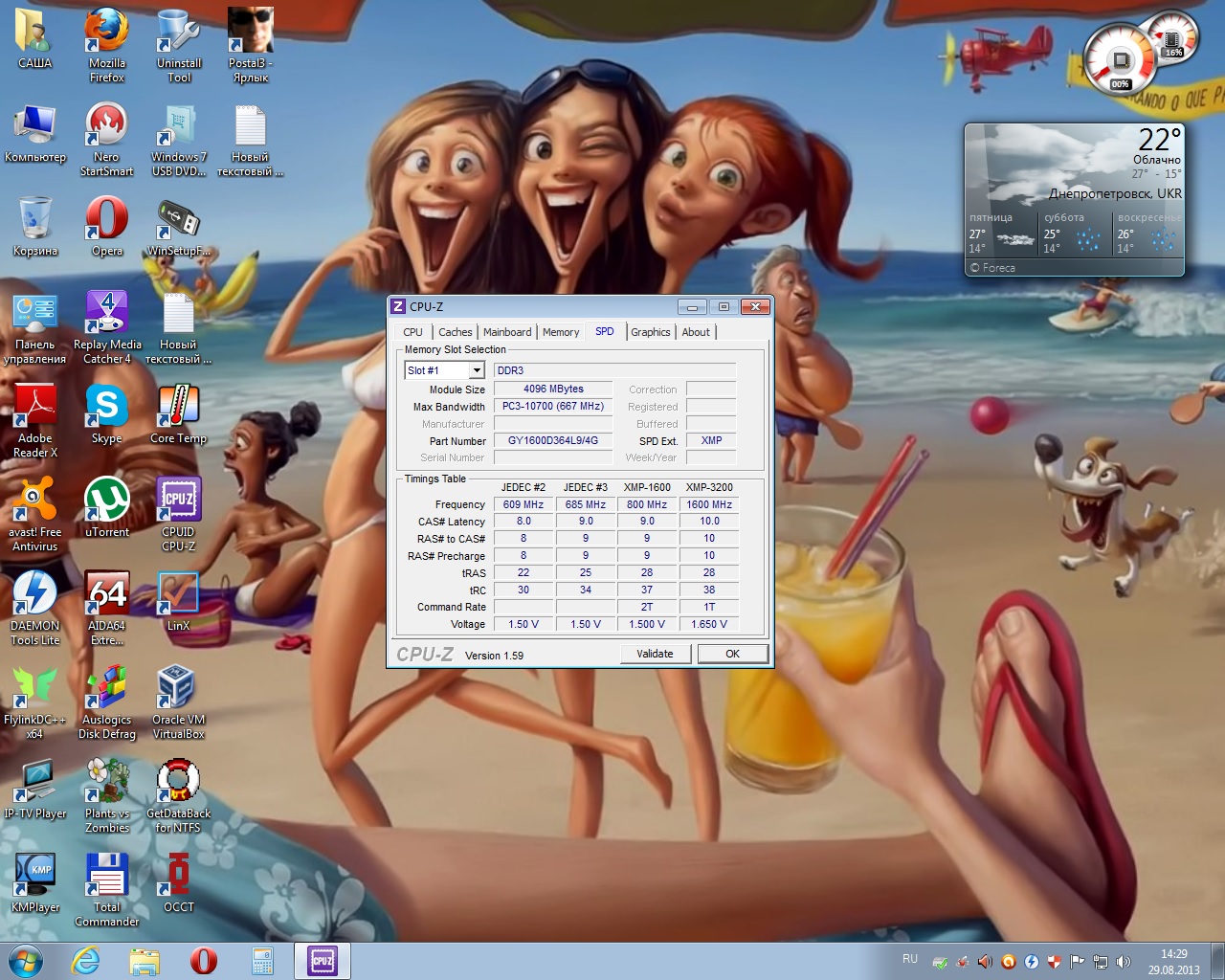Viewport: 1225px width, 980px height.
Task: Click OK in the CPU-Z window
Action: coord(733,654)
